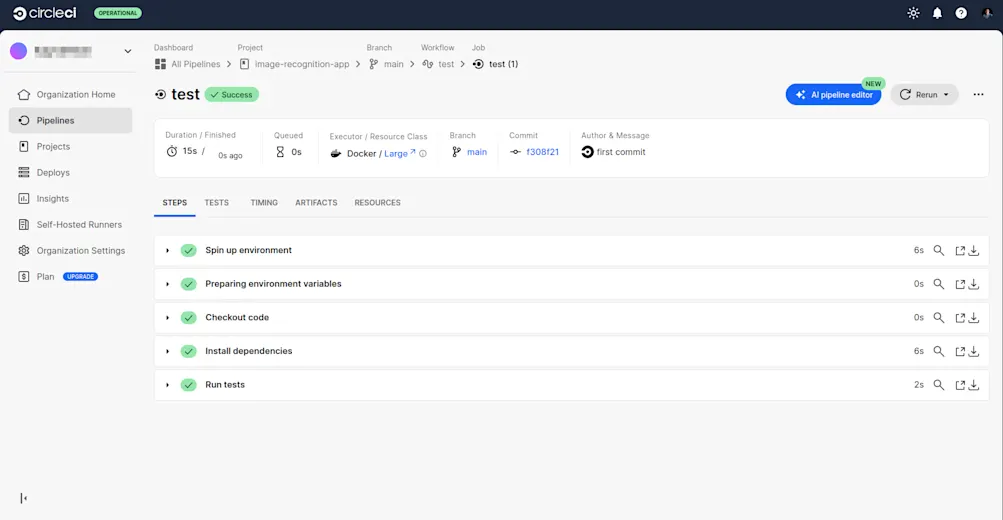
Task: Click the Run tests step title
Action: [225, 385]
